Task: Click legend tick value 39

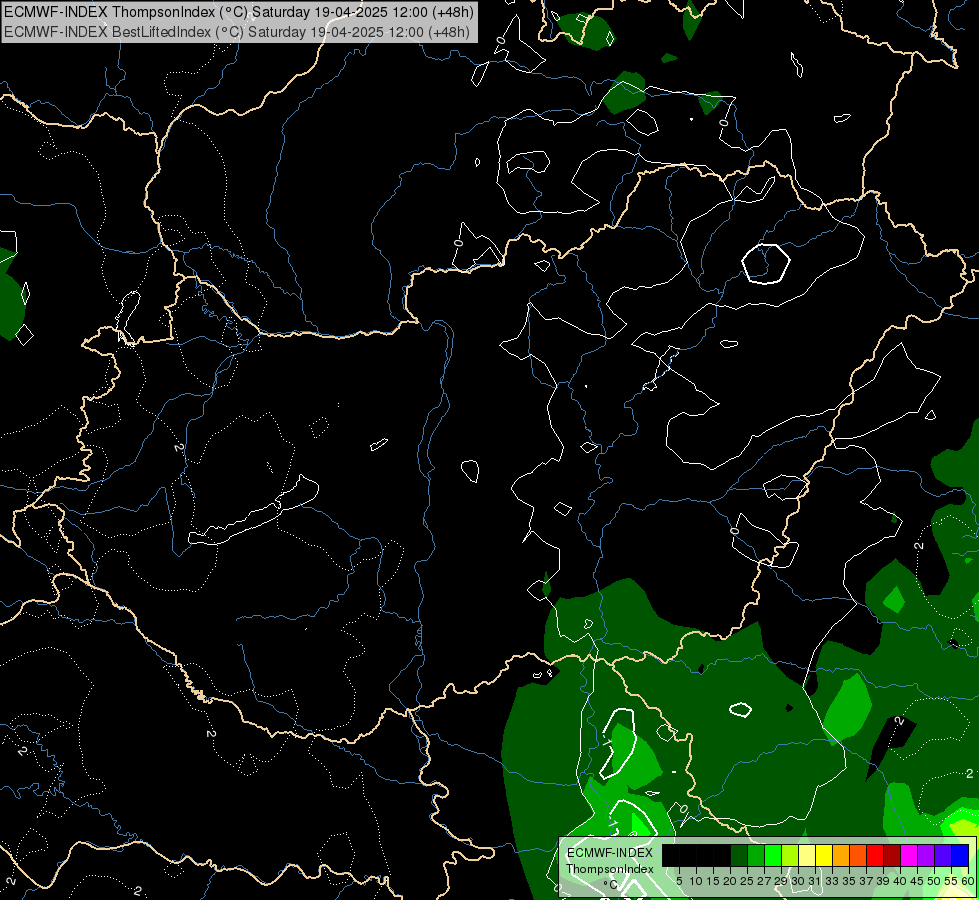Action: point(883,881)
